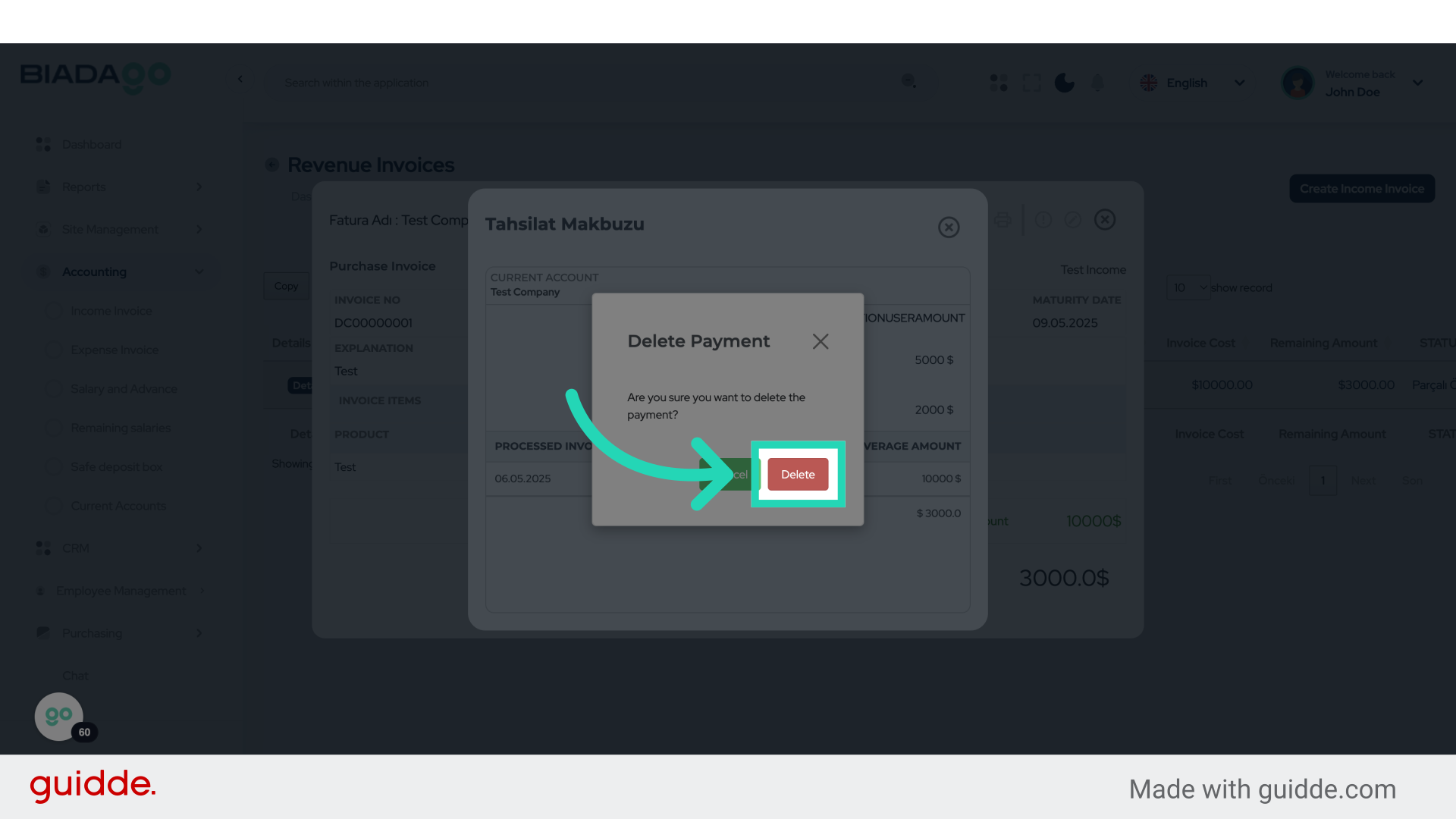1456x819 pixels.
Task: Click the go chat bubble icon
Action: 58,716
